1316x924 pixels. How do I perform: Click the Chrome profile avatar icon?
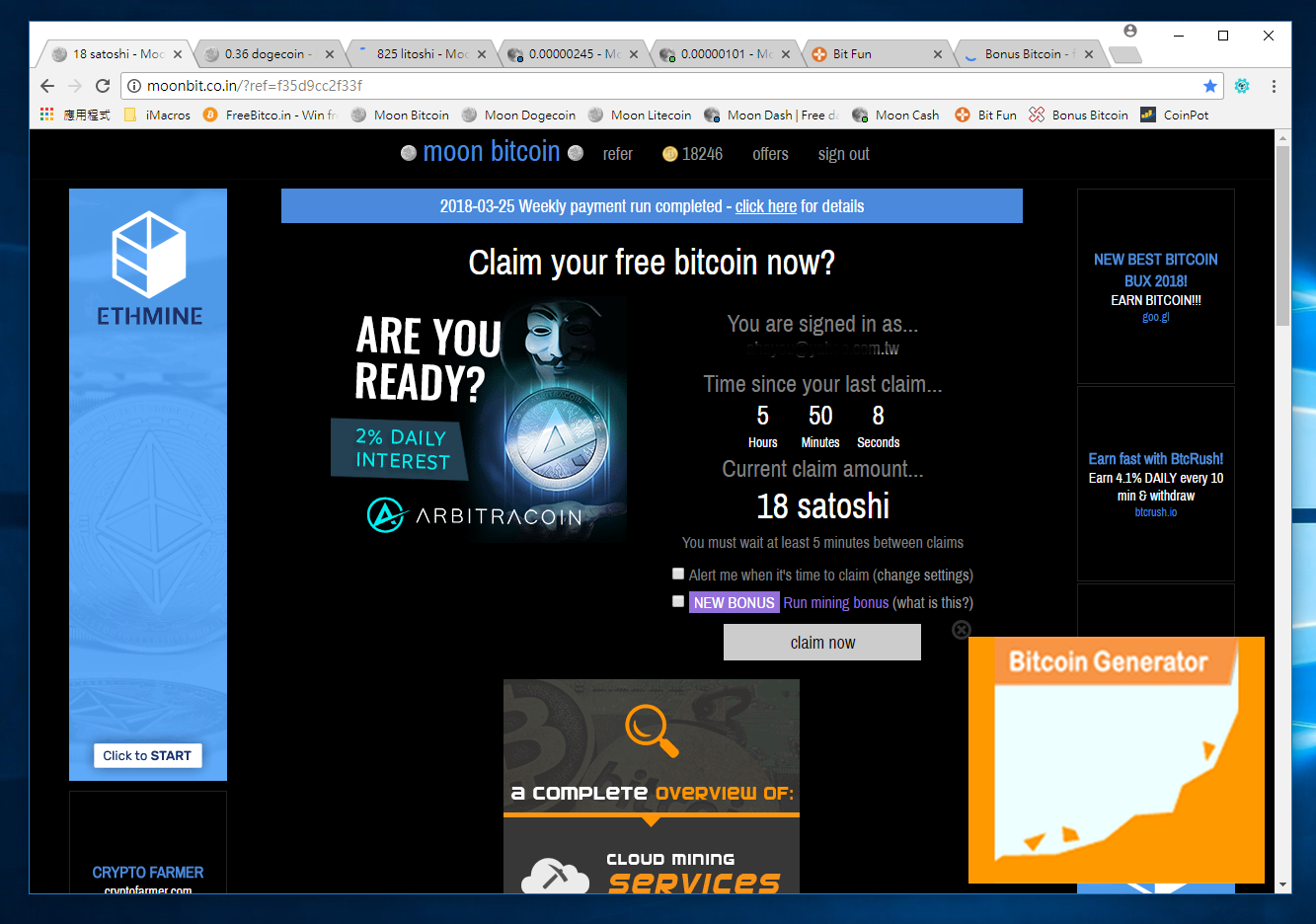coord(1130,31)
